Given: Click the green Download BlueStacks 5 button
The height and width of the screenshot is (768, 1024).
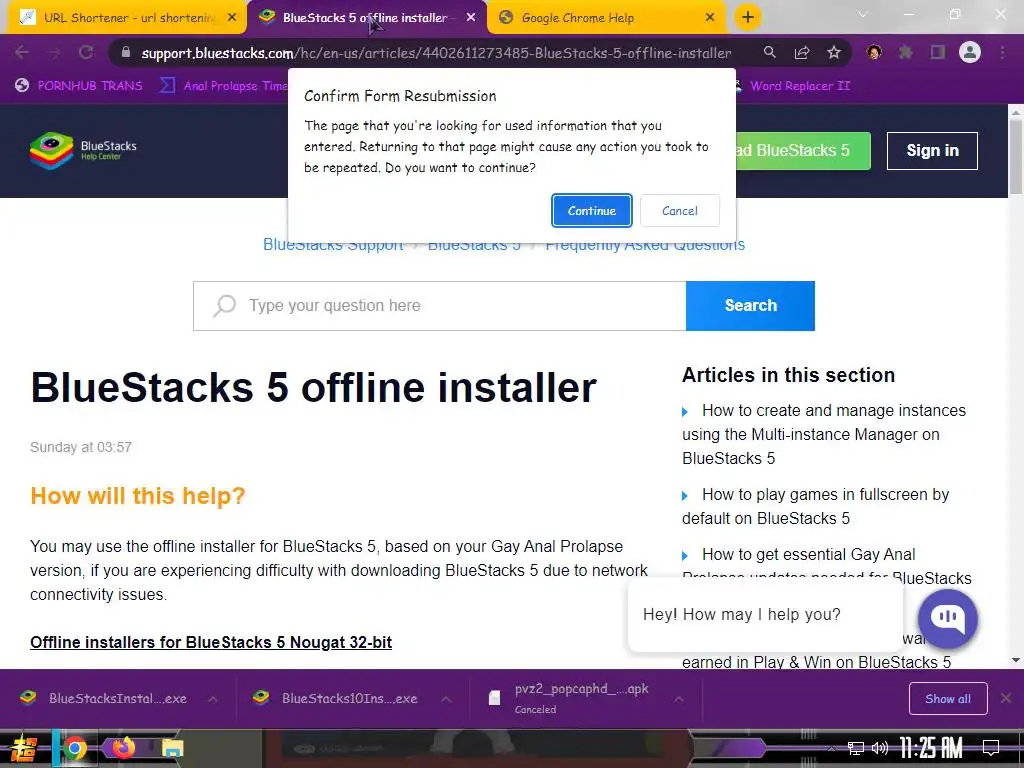Looking at the screenshot, I should click(x=803, y=151).
